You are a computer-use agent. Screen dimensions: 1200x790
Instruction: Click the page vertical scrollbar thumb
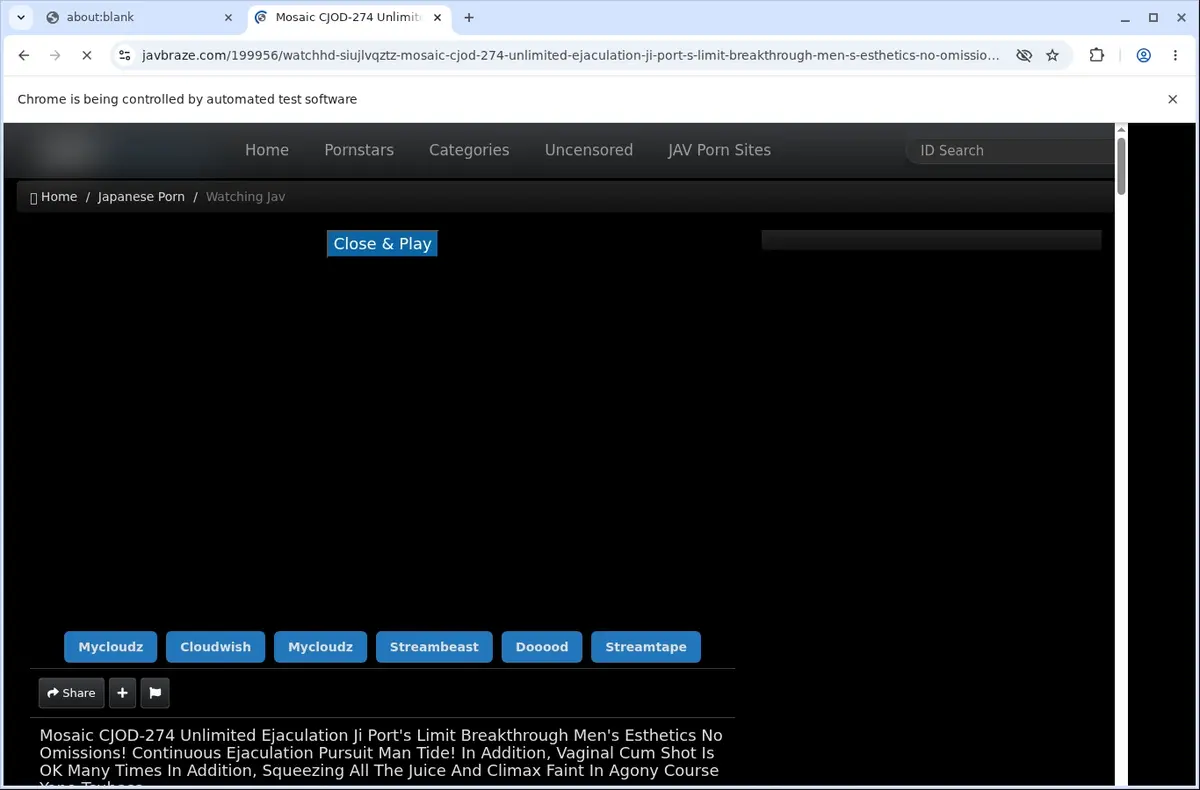click(x=1121, y=166)
